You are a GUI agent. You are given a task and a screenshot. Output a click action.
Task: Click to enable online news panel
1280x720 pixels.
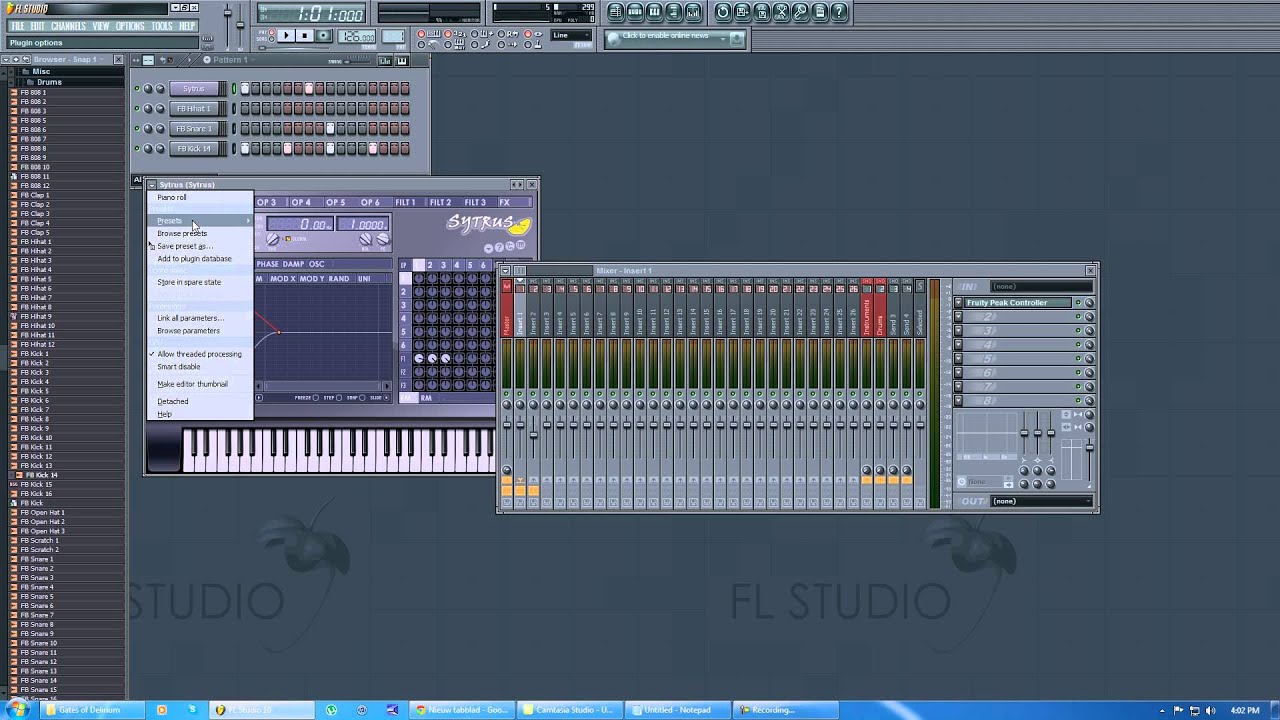tap(675, 38)
